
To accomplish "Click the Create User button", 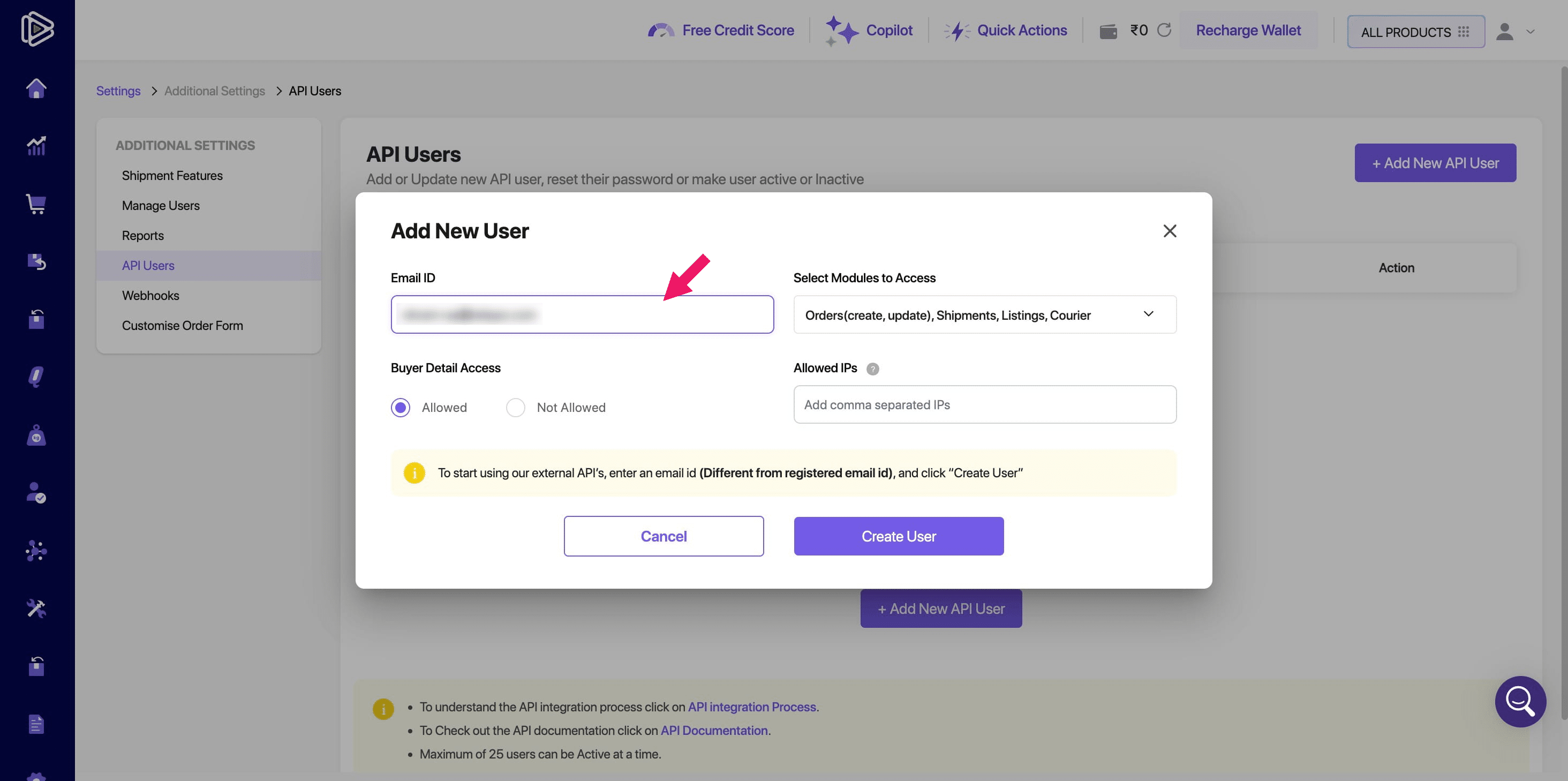I will point(899,536).
